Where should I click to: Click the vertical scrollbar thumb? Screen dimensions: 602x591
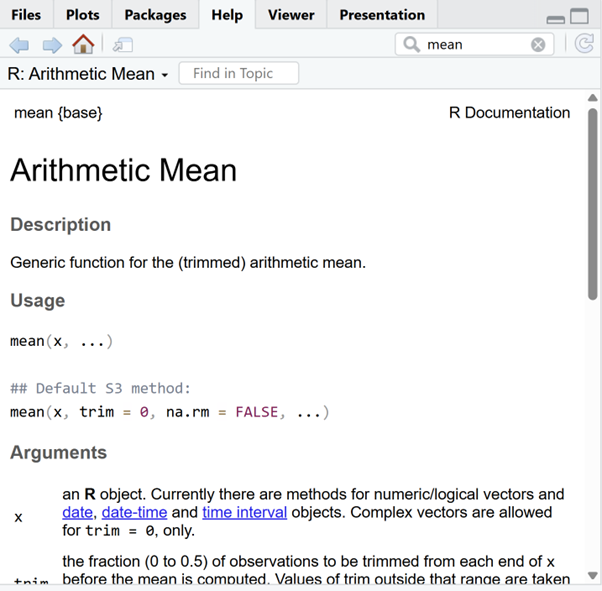click(593, 204)
